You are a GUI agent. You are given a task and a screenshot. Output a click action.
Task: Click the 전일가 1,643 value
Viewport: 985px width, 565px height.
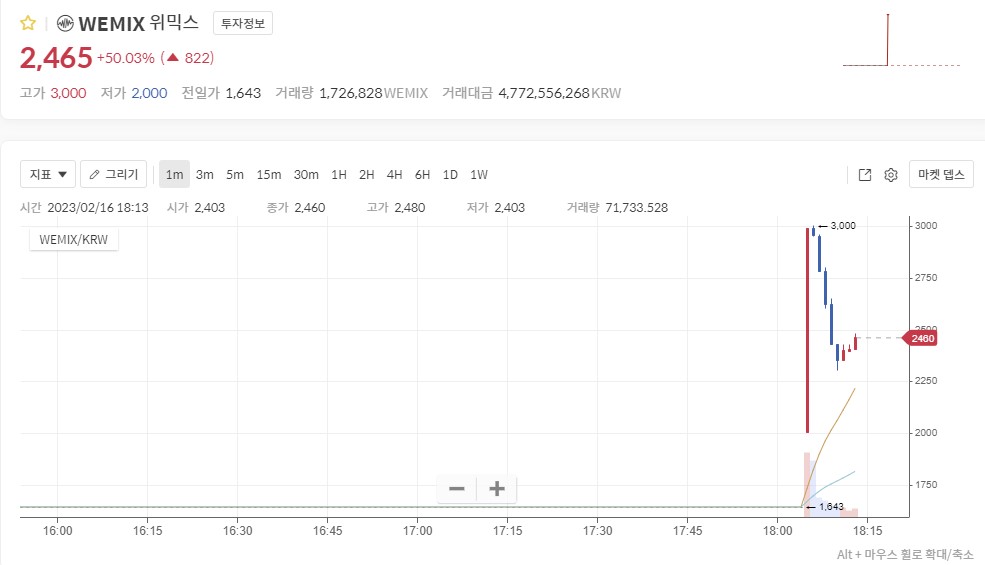(221, 93)
